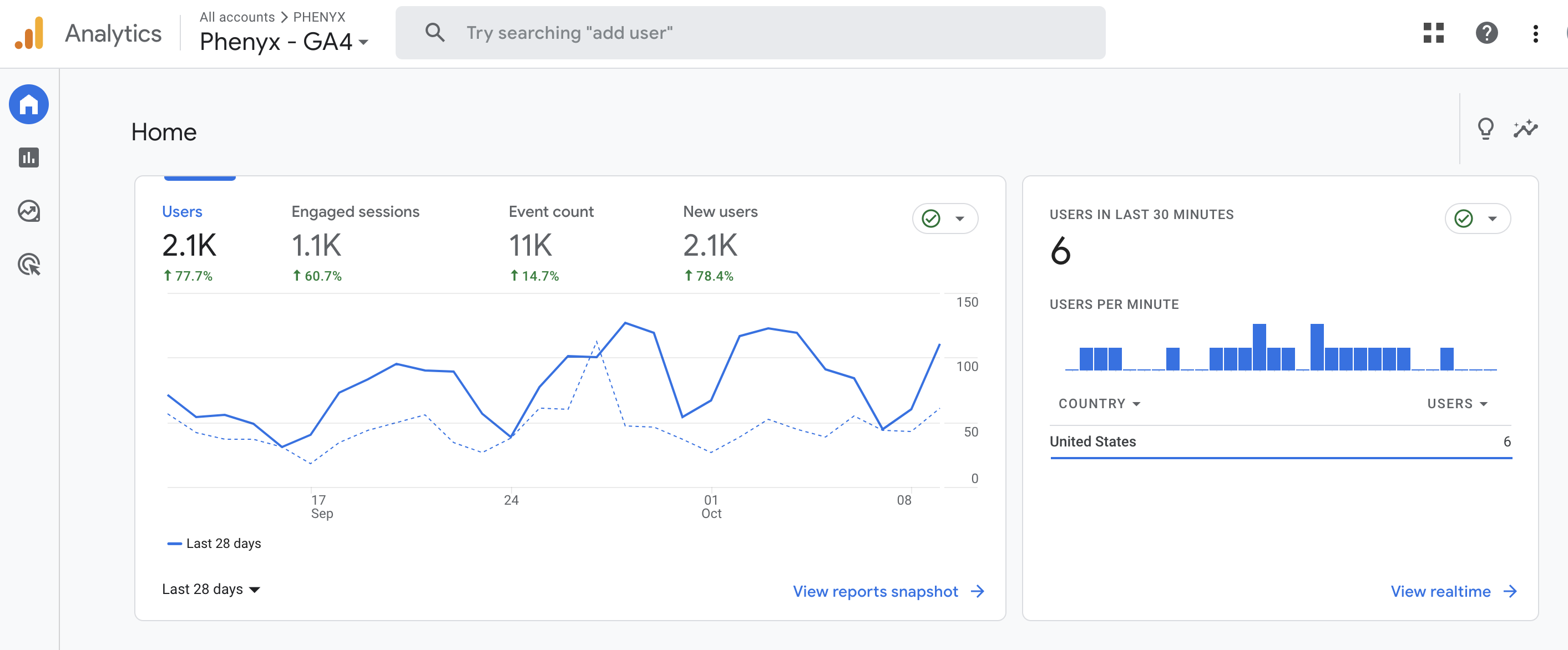This screenshot has width=1568, height=650.
Task: Open the Explore icon in sidebar
Action: (x=29, y=211)
